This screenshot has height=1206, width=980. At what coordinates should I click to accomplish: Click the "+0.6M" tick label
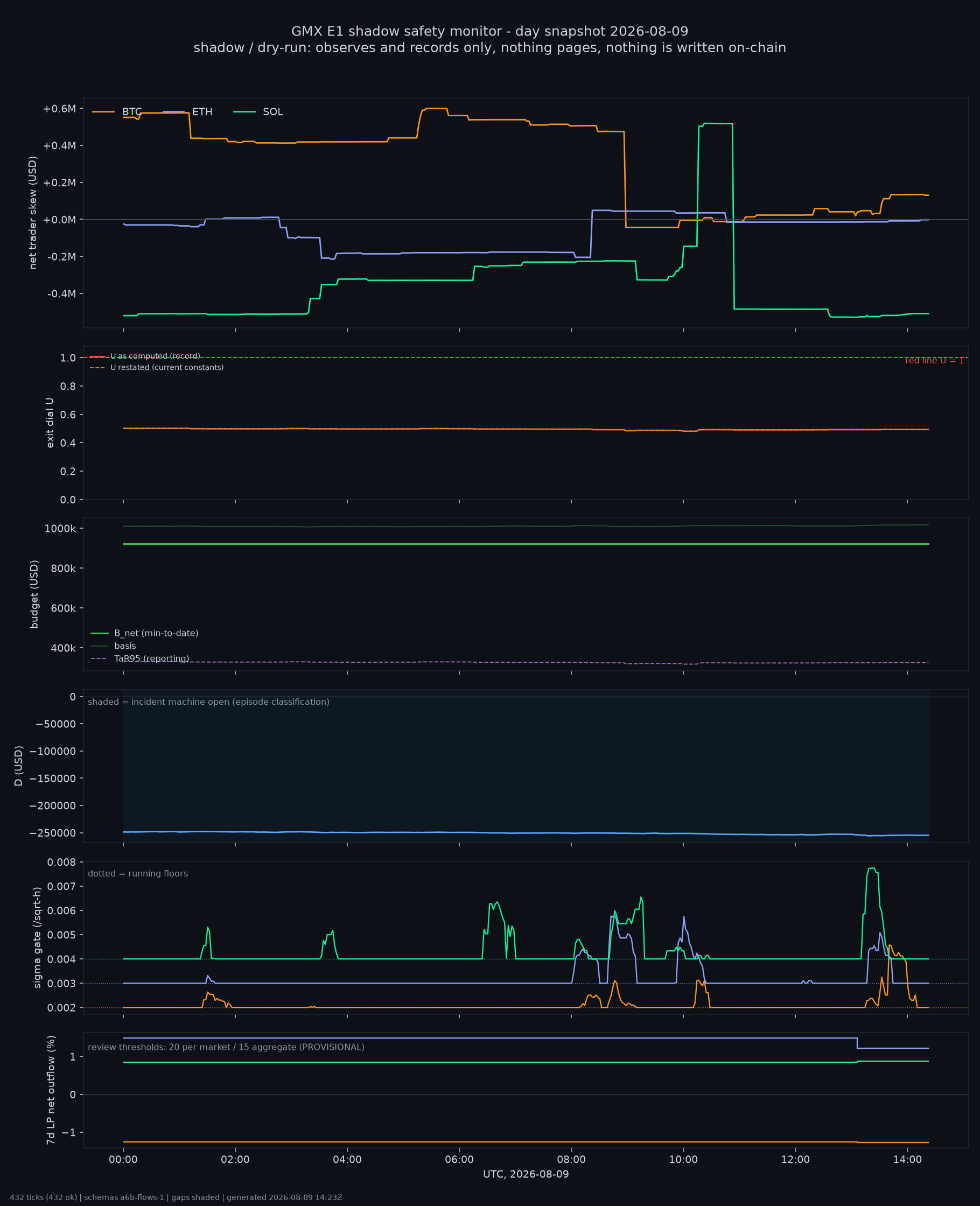[x=59, y=109]
